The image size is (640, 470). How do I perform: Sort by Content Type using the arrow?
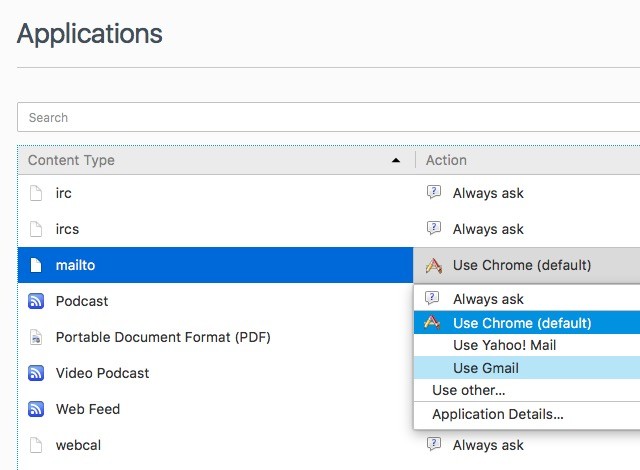[396, 160]
